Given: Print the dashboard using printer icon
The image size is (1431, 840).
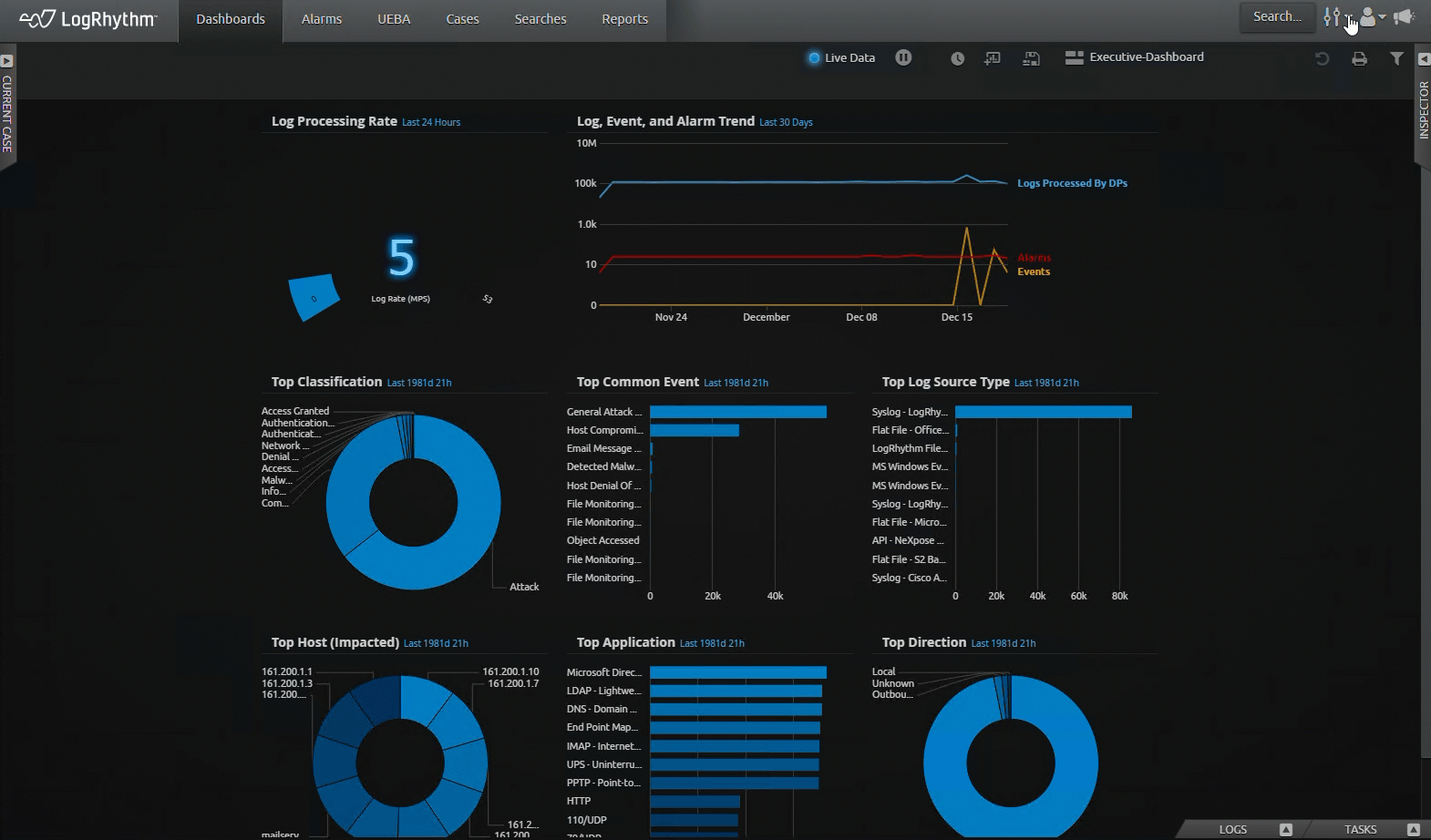Looking at the screenshot, I should pyautogui.click(x=1359, y=58).
